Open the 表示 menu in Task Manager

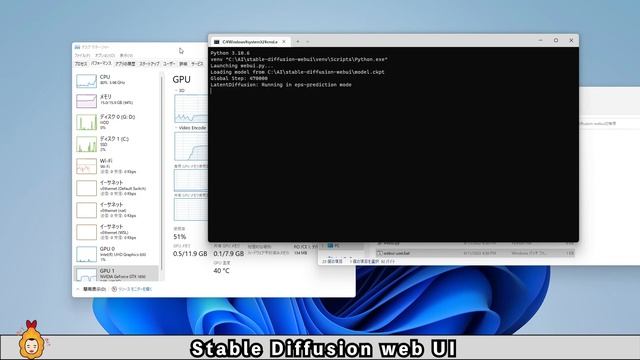pyautogui.click(x=126, y=56)
